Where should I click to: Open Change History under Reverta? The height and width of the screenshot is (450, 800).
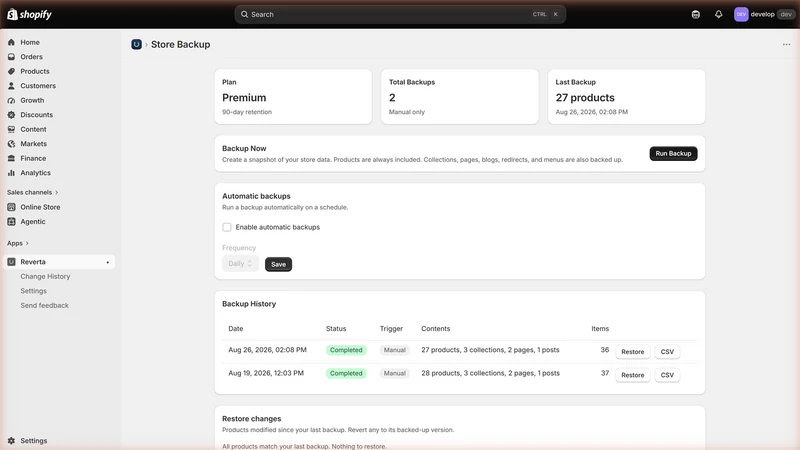pyautogui.click(x=45, y=277)
